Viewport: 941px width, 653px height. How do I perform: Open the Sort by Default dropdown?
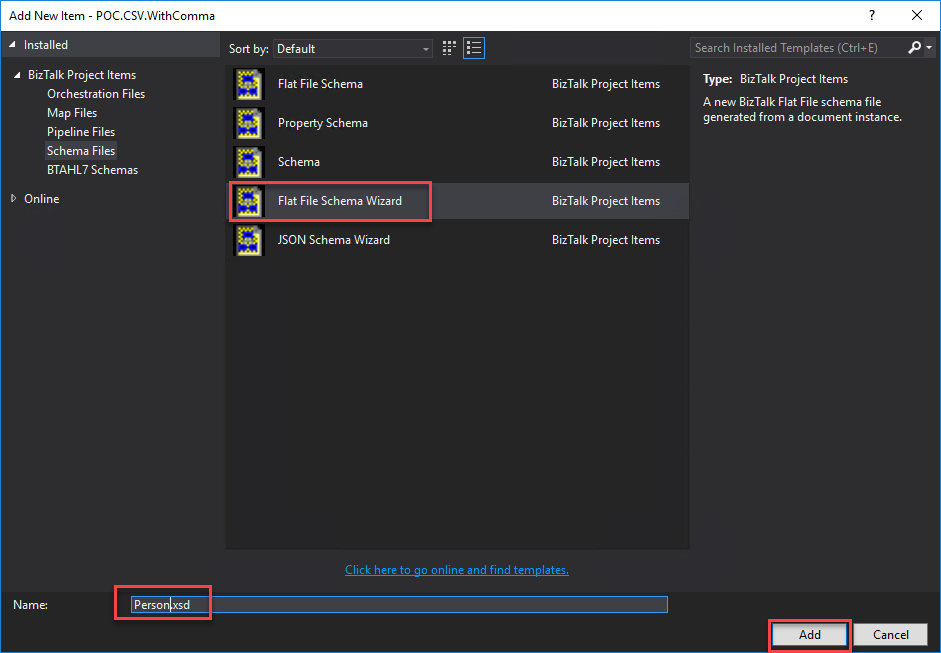(352, 49)
